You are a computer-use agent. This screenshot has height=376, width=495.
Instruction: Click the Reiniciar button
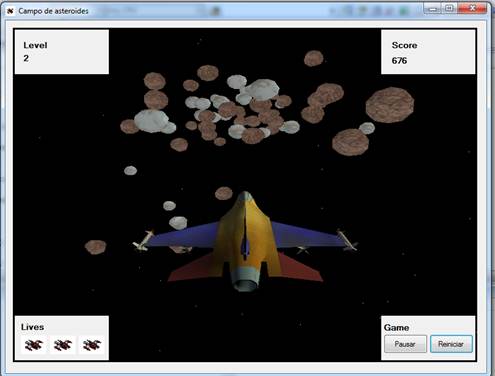click(x=451, y=344)
